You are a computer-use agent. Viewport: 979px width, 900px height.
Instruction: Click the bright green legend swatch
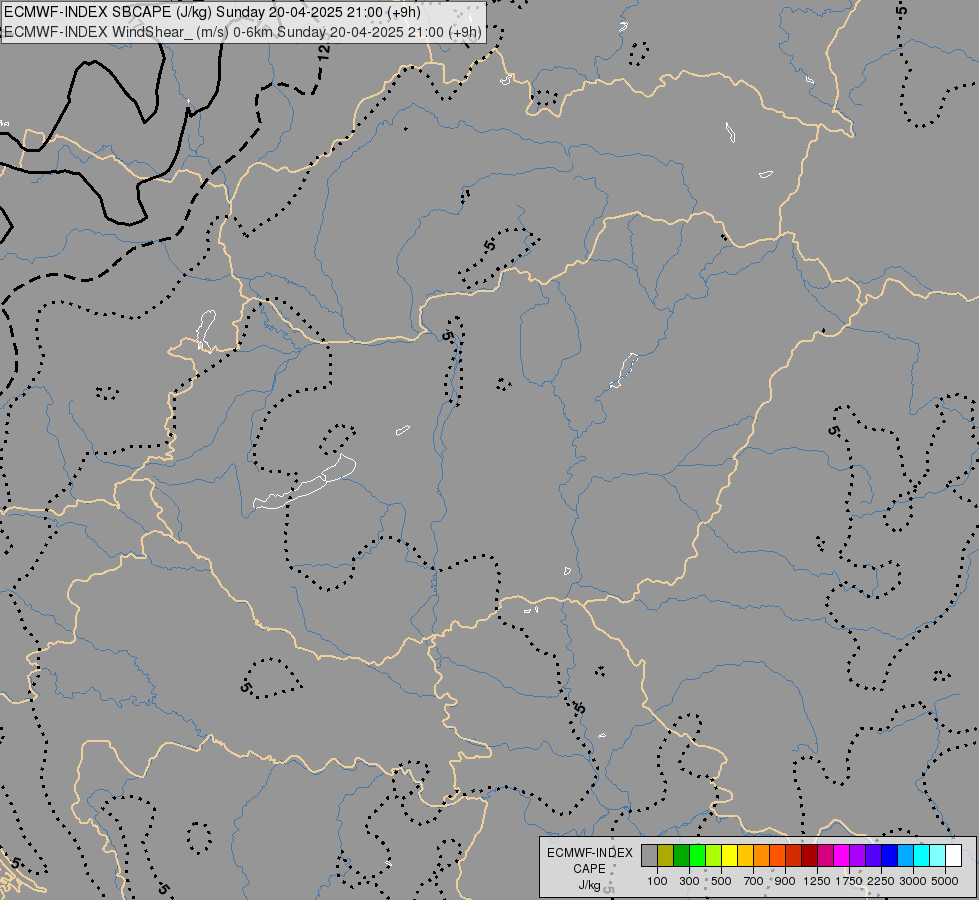tap(698, 855)
